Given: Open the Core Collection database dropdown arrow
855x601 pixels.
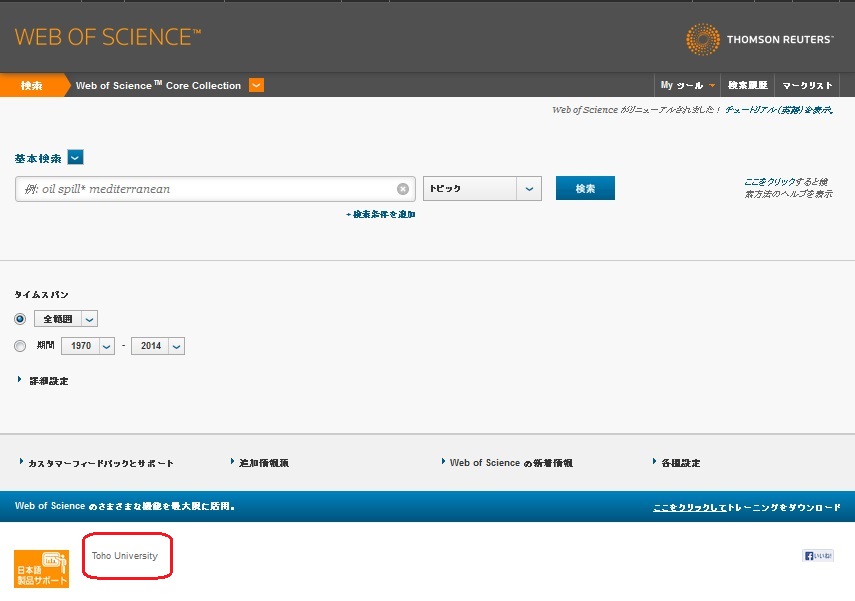Looking at the screenshot, I should coord(256,85).
